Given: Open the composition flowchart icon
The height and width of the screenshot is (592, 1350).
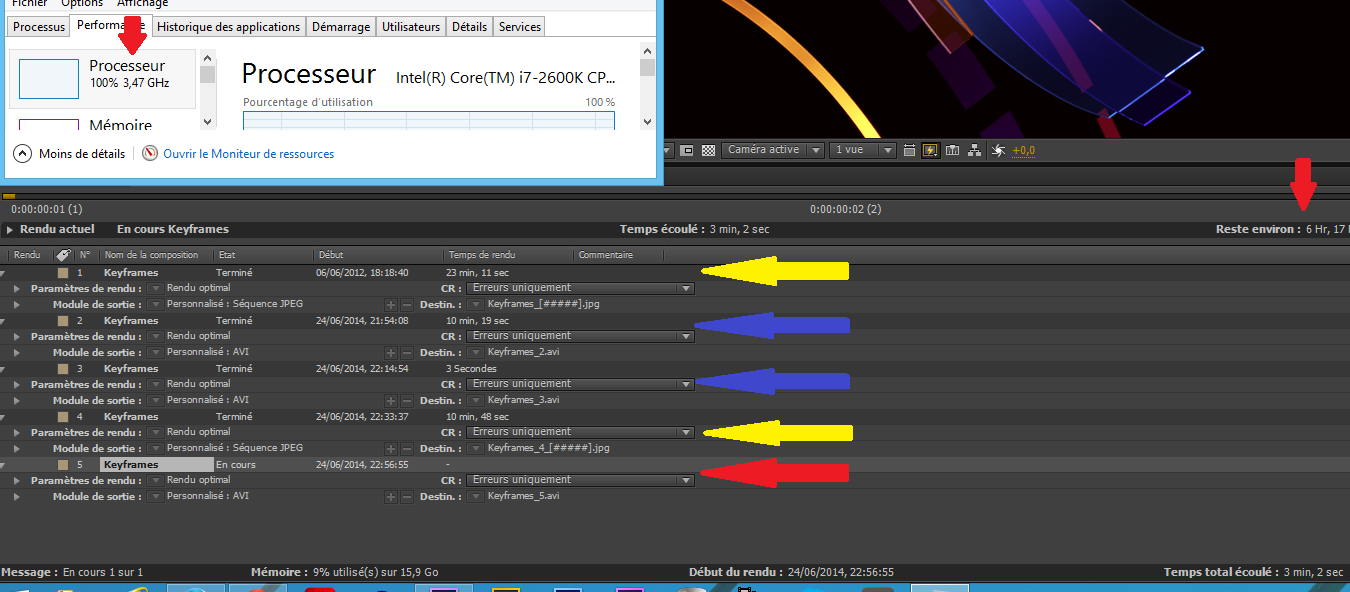Looking at the screenshot, I should [975, 150].
